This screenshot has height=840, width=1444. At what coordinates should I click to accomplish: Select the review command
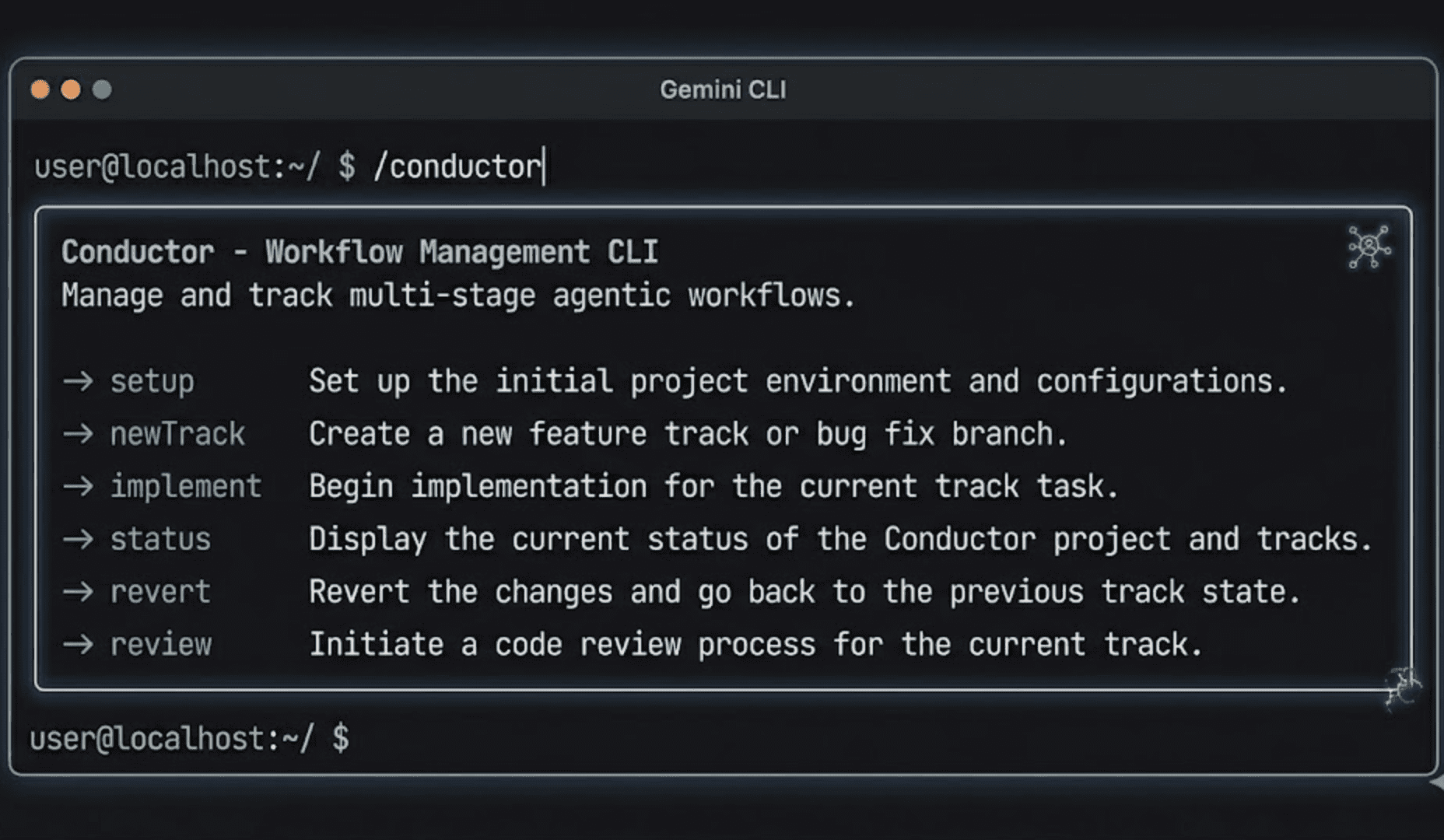click(161, 645)
